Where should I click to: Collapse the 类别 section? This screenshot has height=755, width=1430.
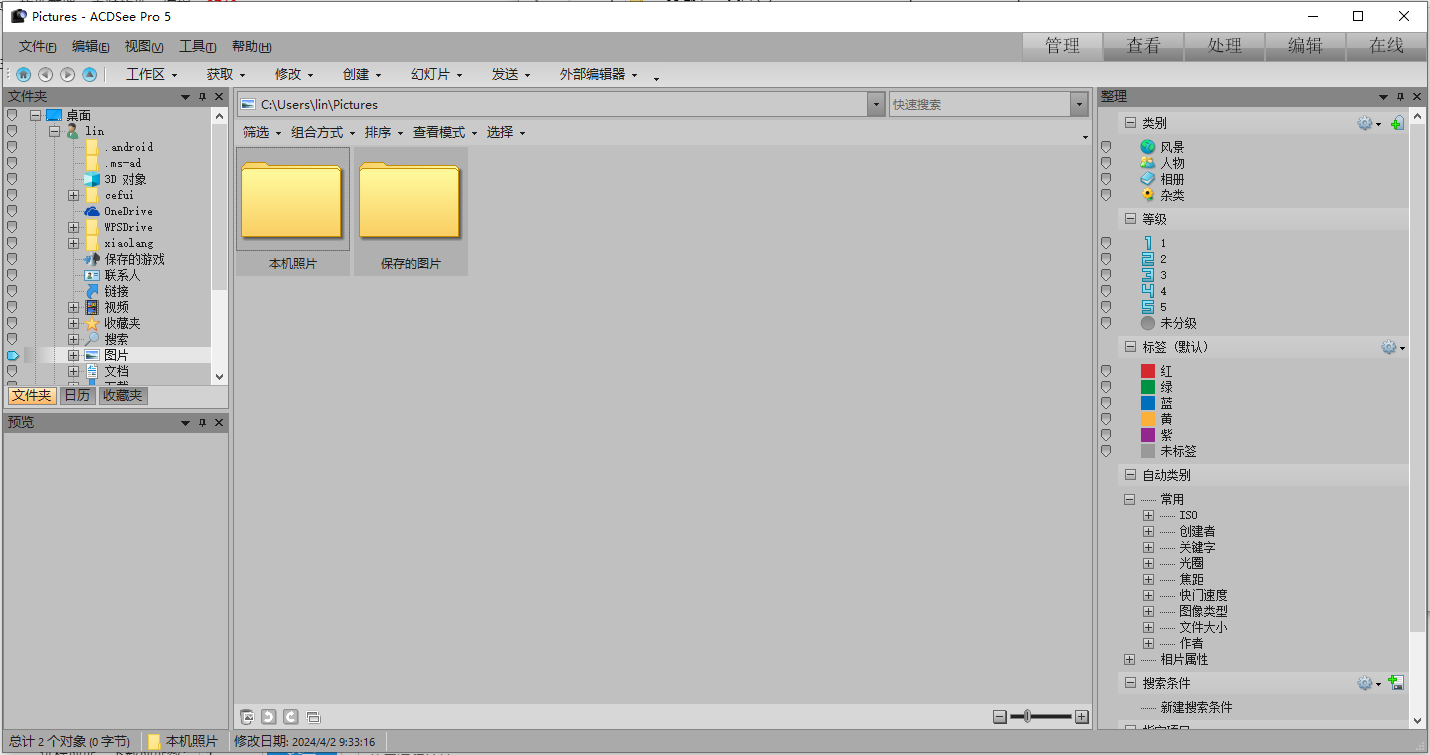pos(1130,123)
